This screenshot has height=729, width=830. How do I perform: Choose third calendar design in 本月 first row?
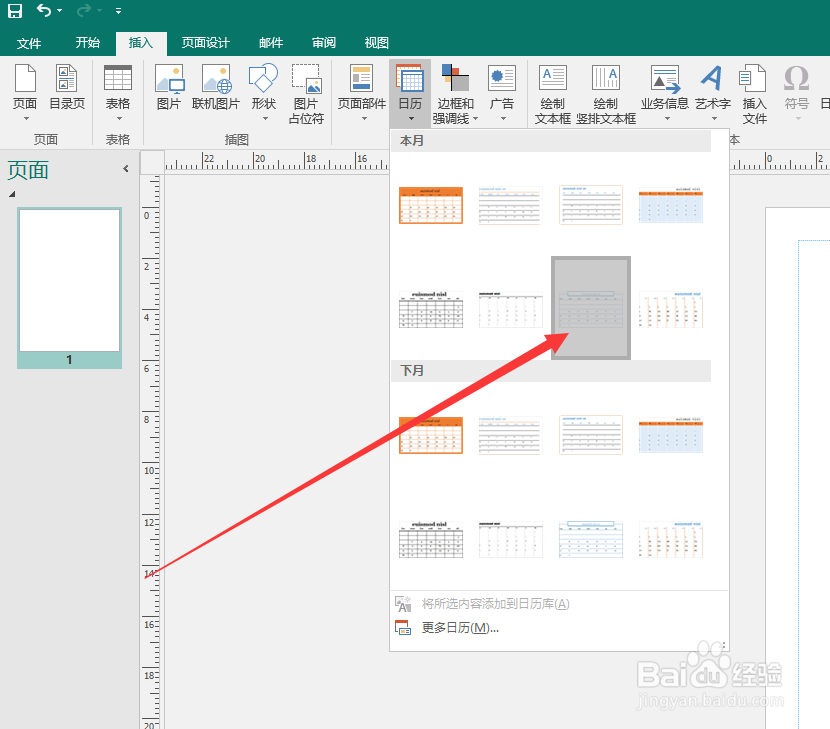click(591, 205)
